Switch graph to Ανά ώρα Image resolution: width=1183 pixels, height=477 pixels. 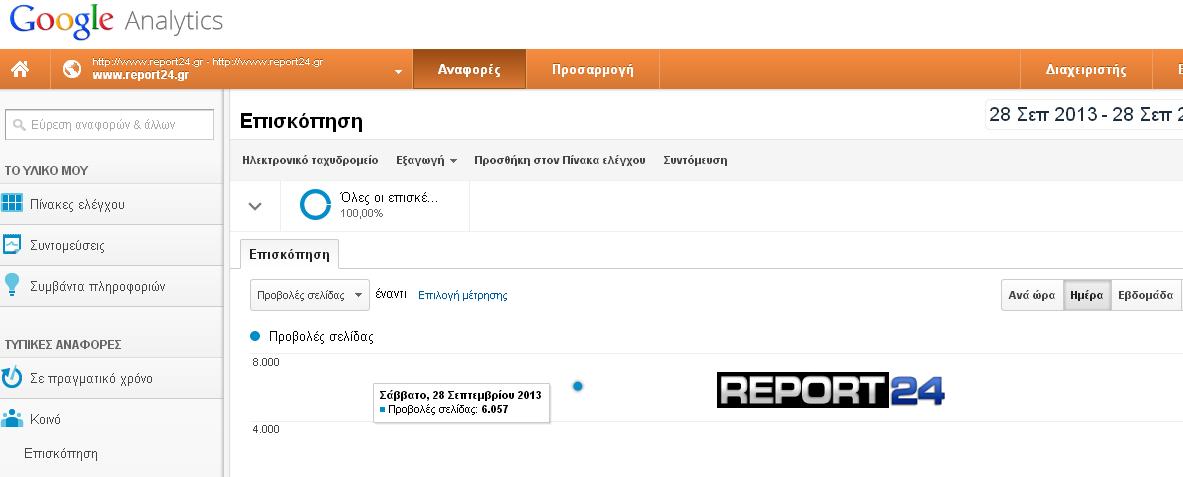coord(1032,295)
